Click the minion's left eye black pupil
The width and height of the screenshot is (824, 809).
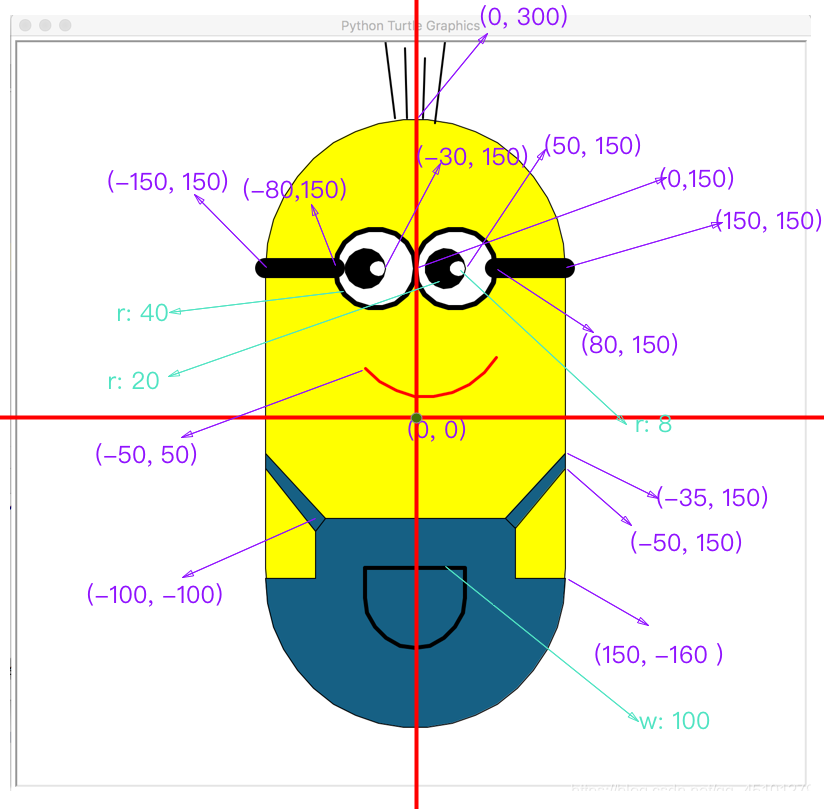click(366, 268)
